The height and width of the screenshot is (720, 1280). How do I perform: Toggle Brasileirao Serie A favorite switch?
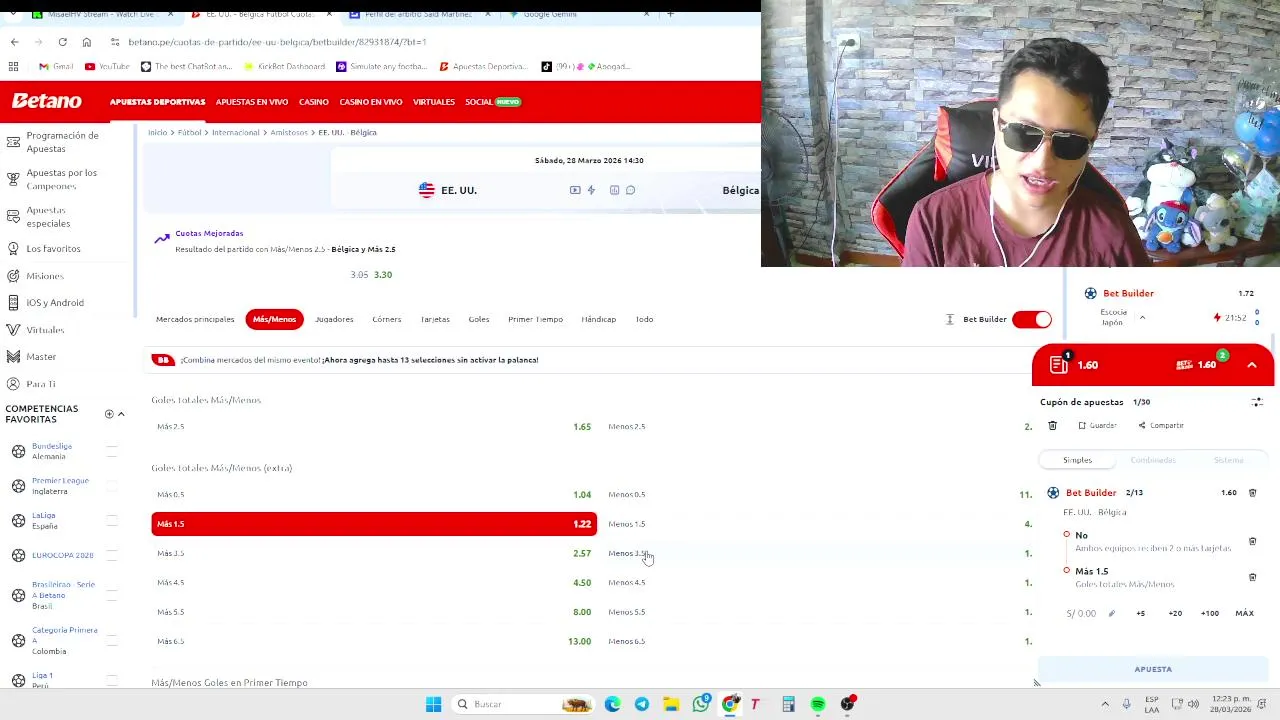click(x=112, y=595)
